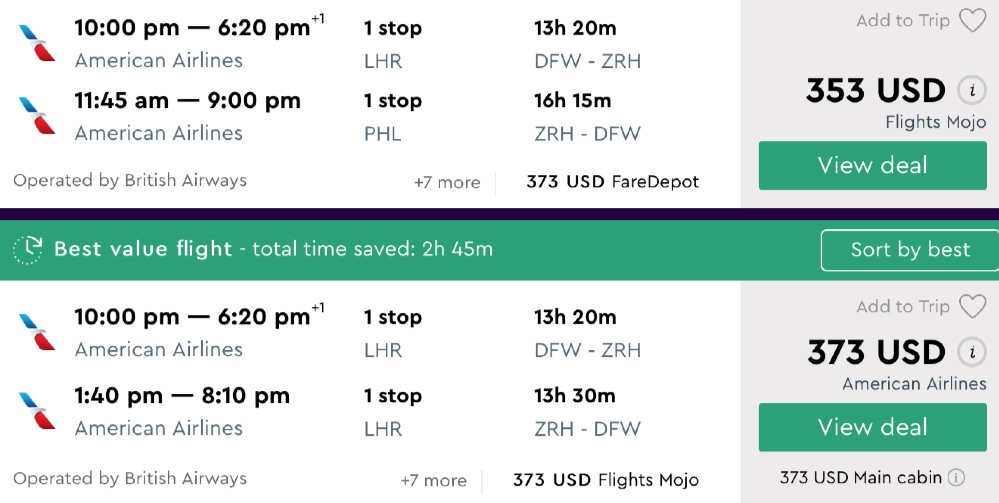Image resolution: width=999 pixels, height=503 pixels.
Task: Toggle the heart icon on the 373 USD flight
Action: 972,307
